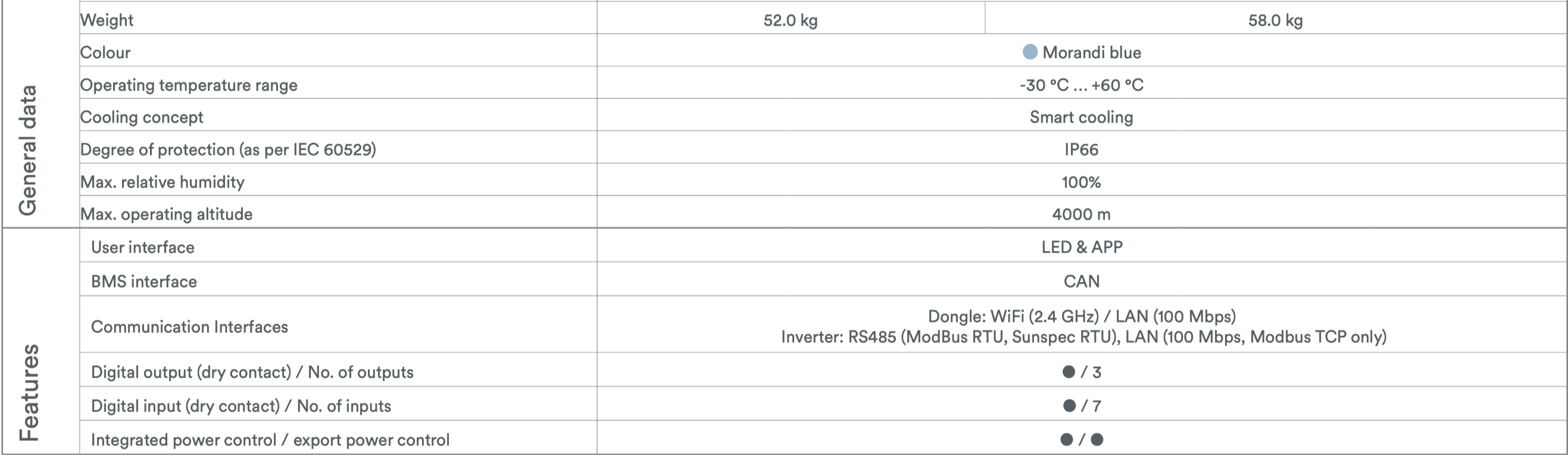Select the Operating temperature range label
This screenshot has width=1568, height=455.
tap(189, 85)
